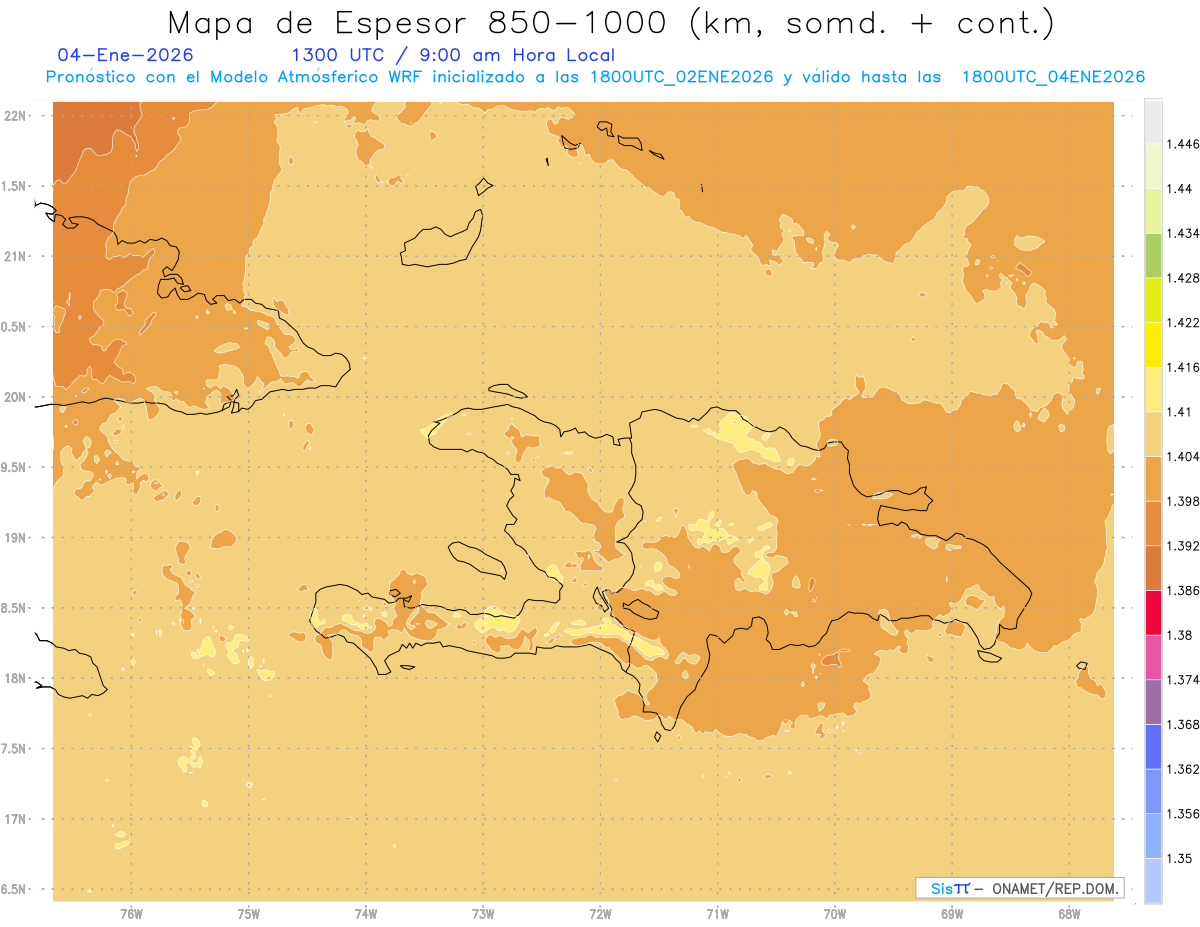
Task: Click the '18N' latitude axis label
Action: pyautogui.click(x=15, y=678)
